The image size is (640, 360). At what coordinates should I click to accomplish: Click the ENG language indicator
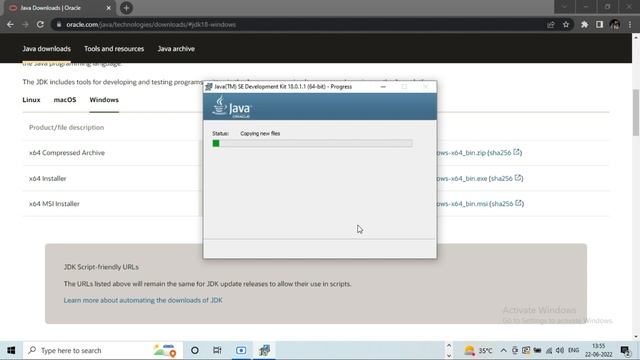pos(573,350)
